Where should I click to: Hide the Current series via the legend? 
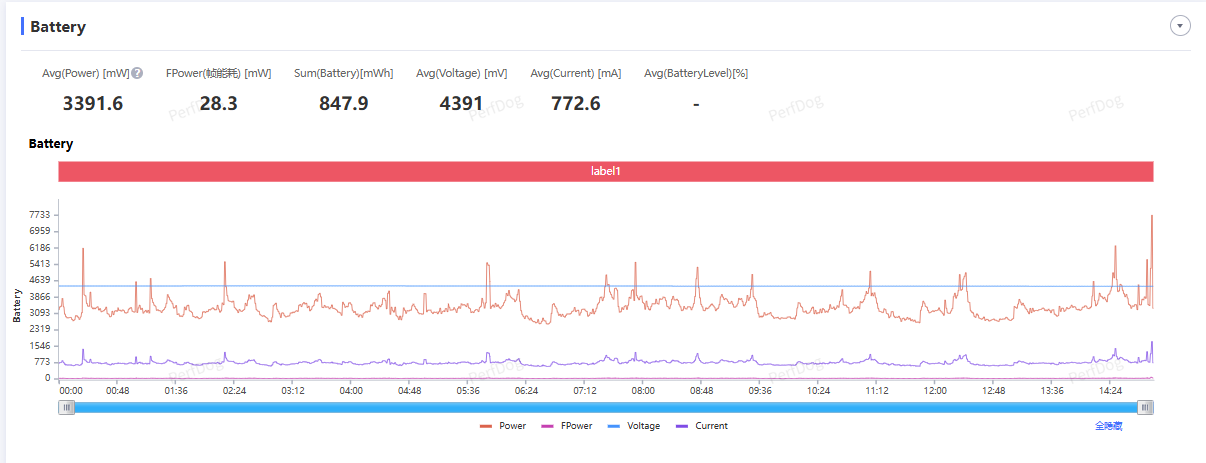tap(702, 426)
